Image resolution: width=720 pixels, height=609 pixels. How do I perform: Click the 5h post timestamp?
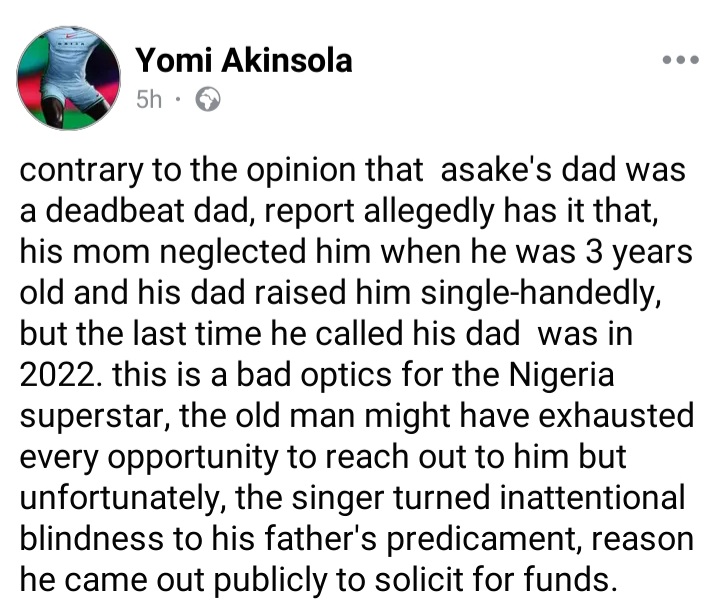(x=148, y=100)
